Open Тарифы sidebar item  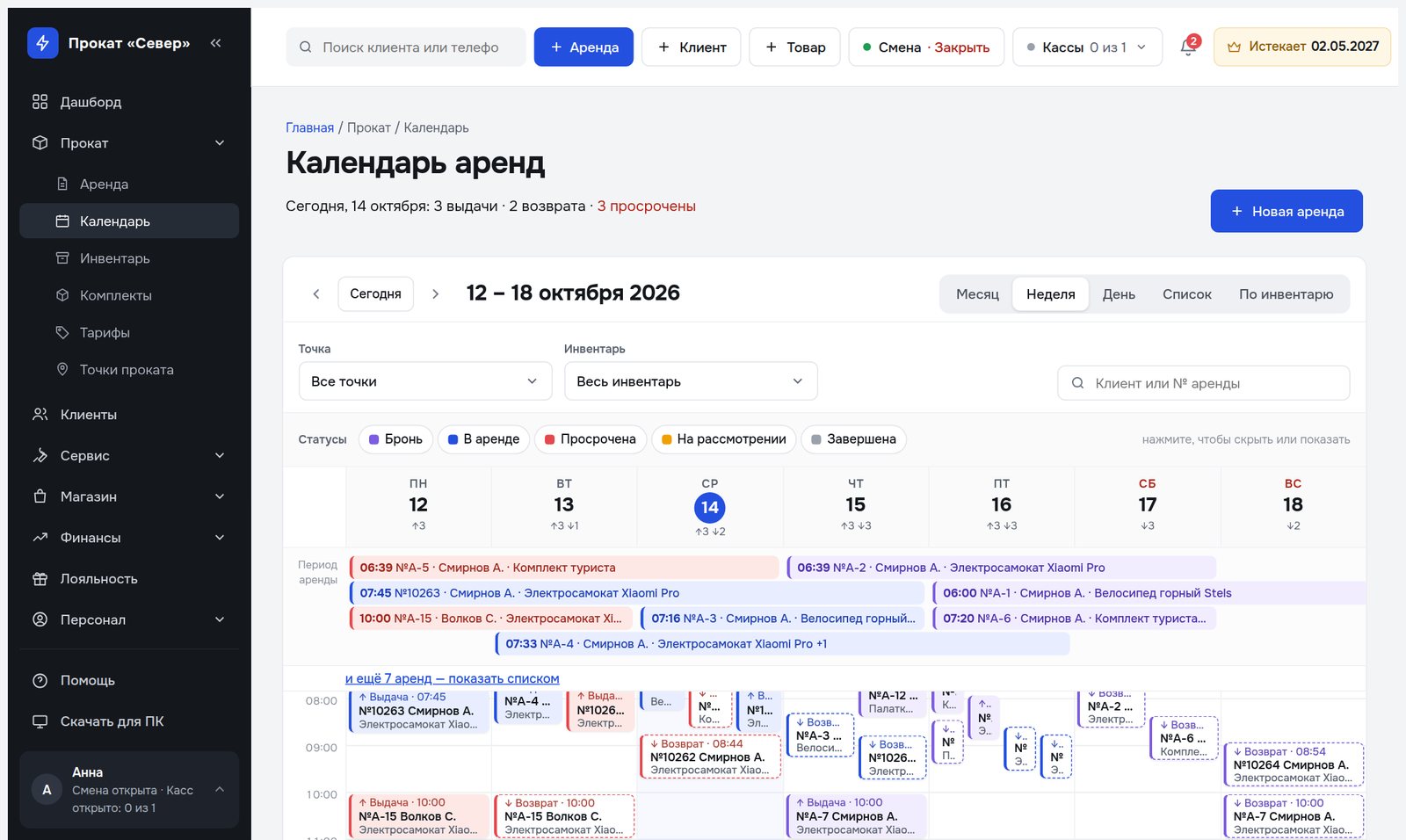point(129,332)
